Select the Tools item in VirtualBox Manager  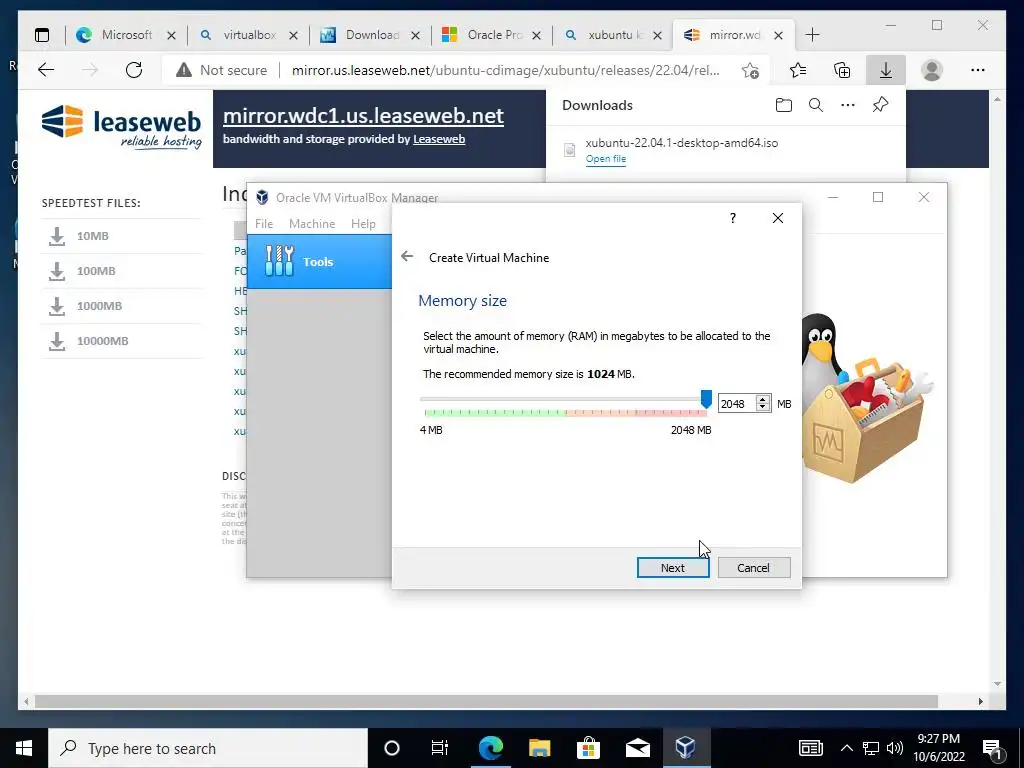point(319,261)
